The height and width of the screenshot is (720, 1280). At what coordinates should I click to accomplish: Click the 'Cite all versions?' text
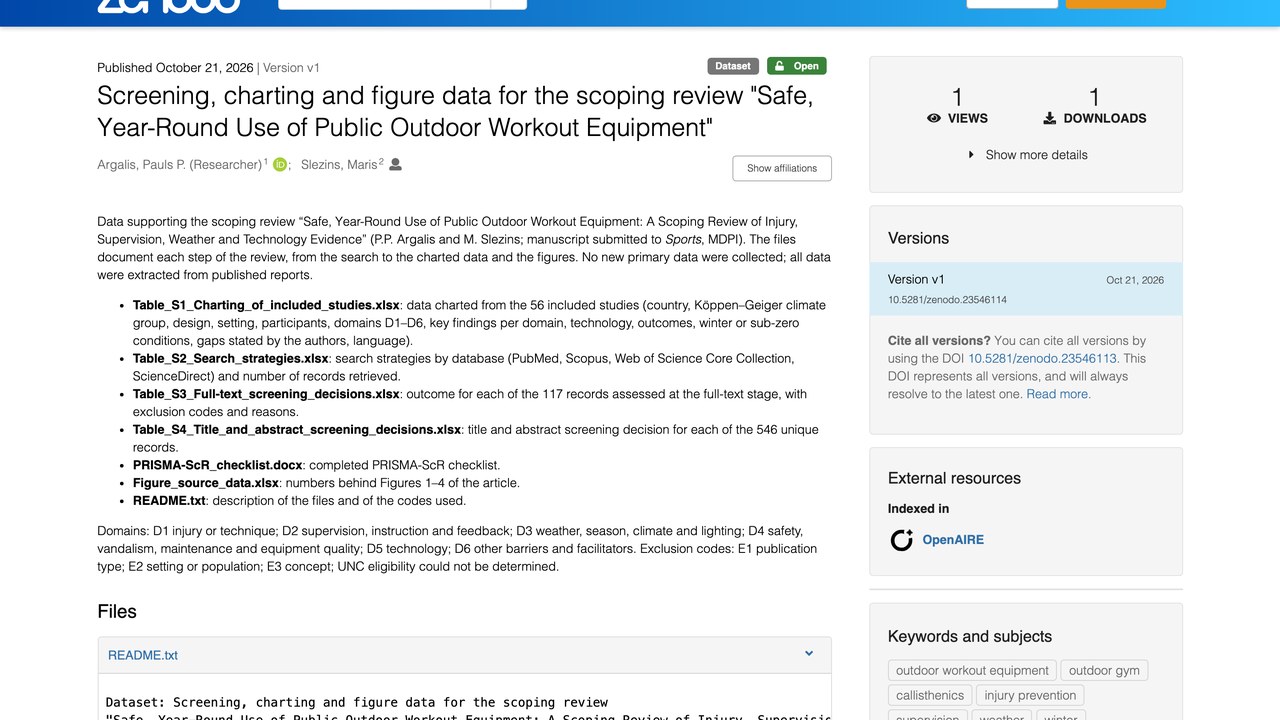click(939, 340)
